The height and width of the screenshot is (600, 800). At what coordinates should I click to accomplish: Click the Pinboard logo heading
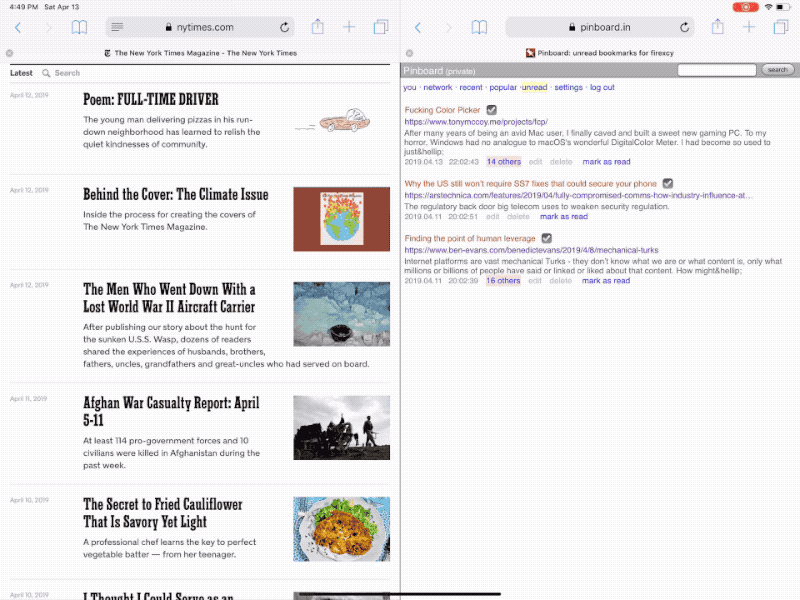pyautogui.click(x=423, y=70)
